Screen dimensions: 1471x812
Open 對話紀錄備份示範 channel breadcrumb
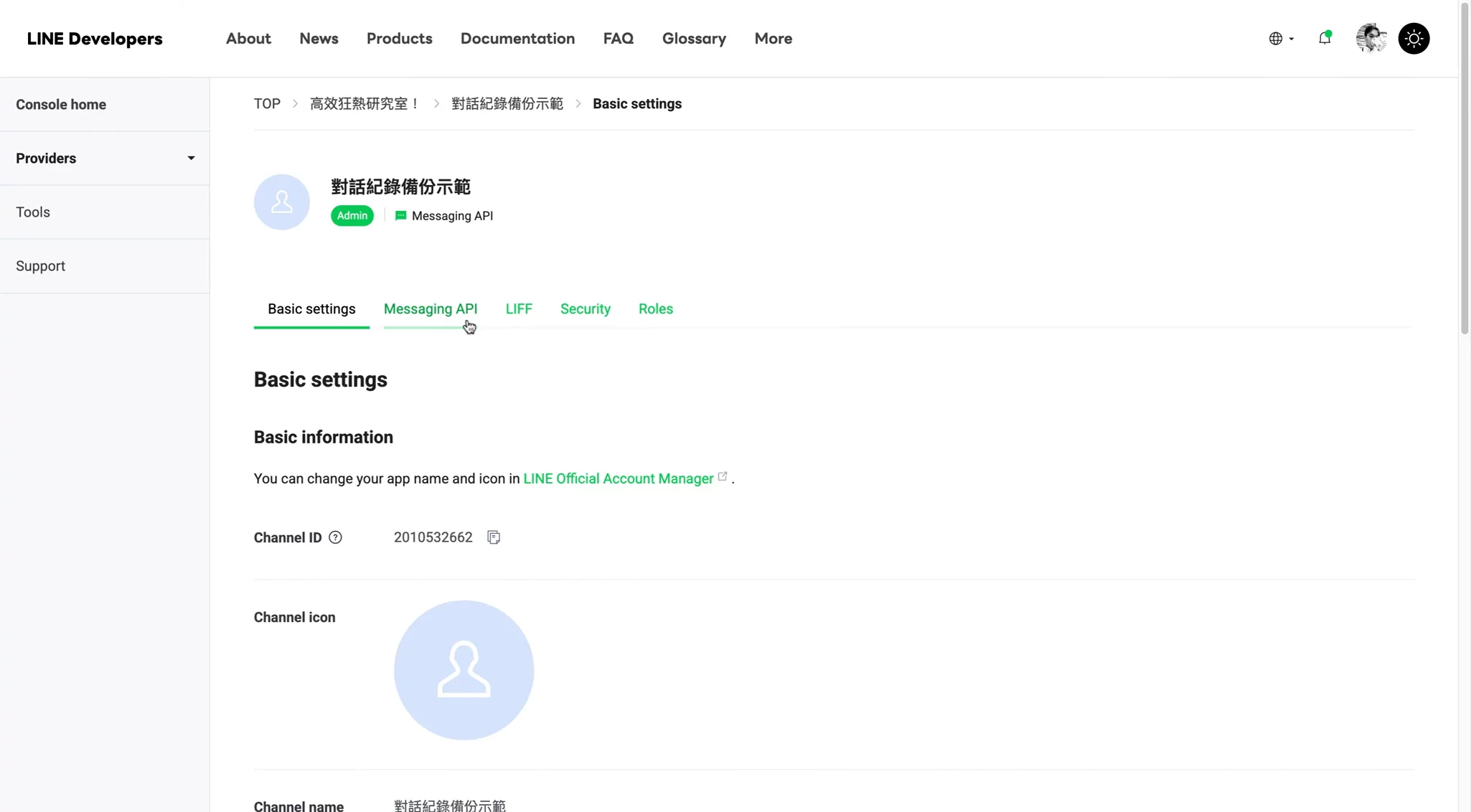coord(507,104)
